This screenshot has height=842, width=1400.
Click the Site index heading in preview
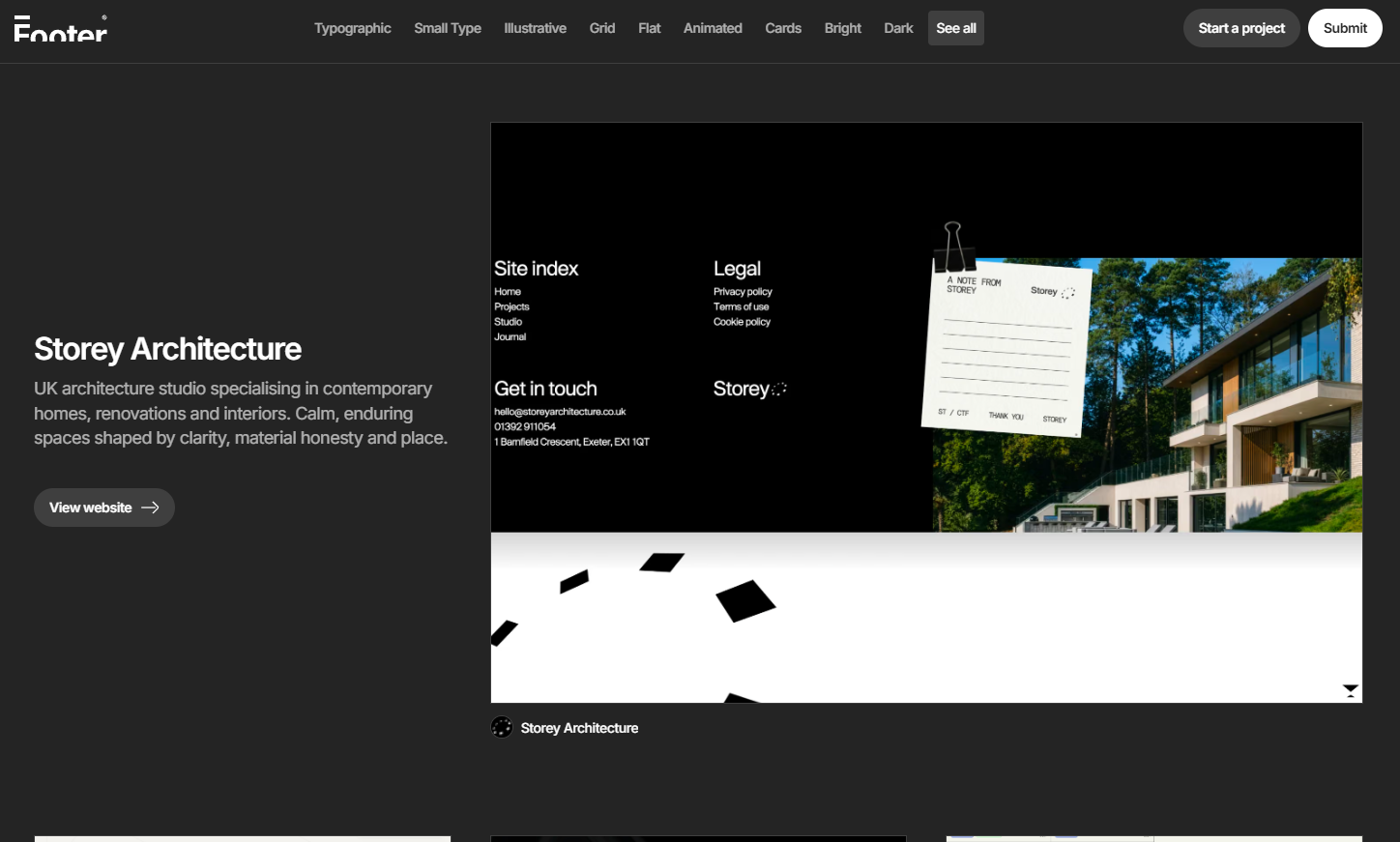point(537,269)
